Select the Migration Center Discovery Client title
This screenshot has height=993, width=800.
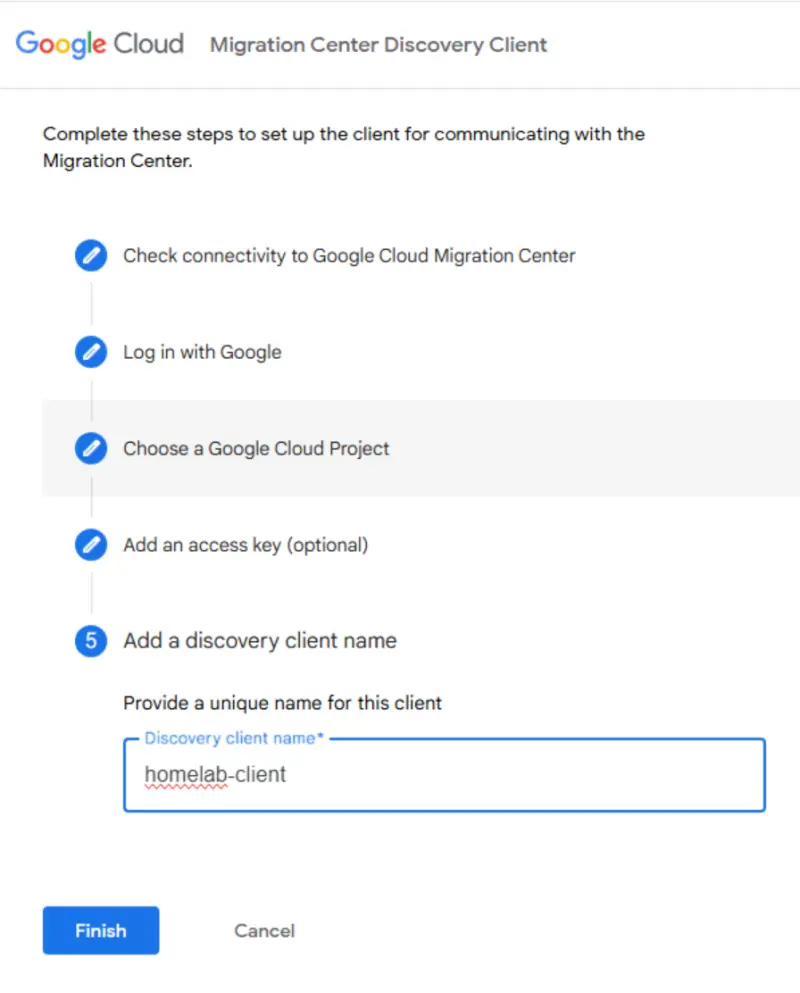378,45
